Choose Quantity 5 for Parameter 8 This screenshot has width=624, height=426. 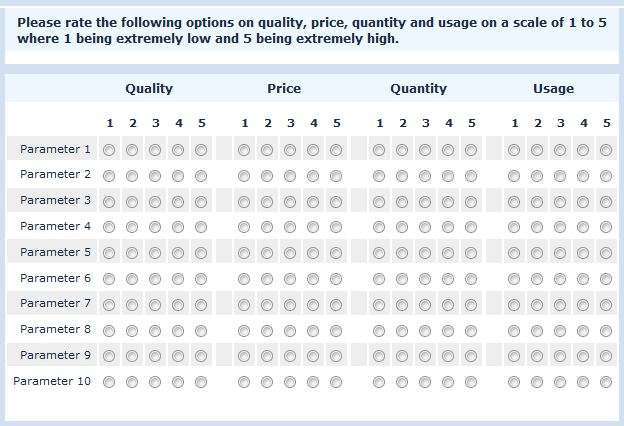[471, 330]
